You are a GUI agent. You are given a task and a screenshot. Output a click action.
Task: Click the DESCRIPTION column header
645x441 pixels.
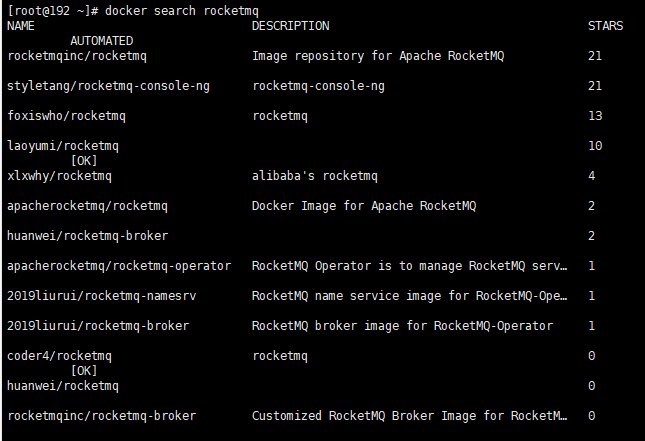pyautogui.click(x=290, y=26)
